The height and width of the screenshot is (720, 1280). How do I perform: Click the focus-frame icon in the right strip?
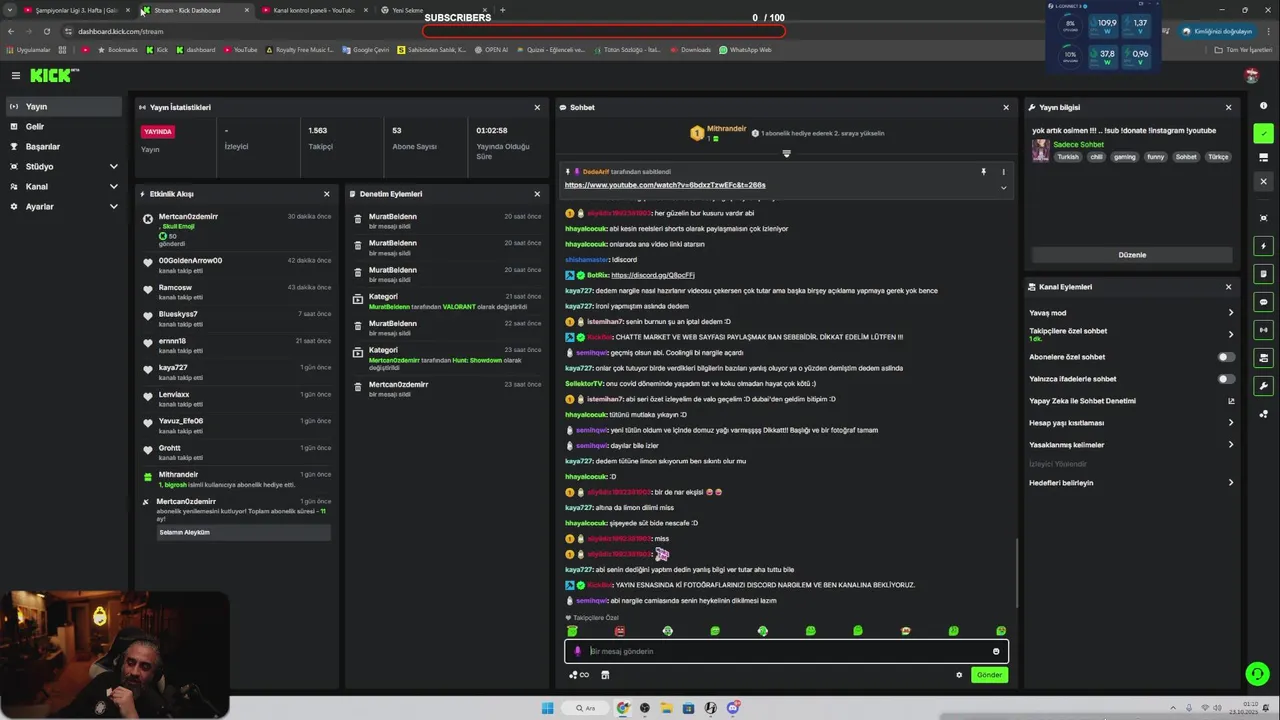click(1264, 217)
